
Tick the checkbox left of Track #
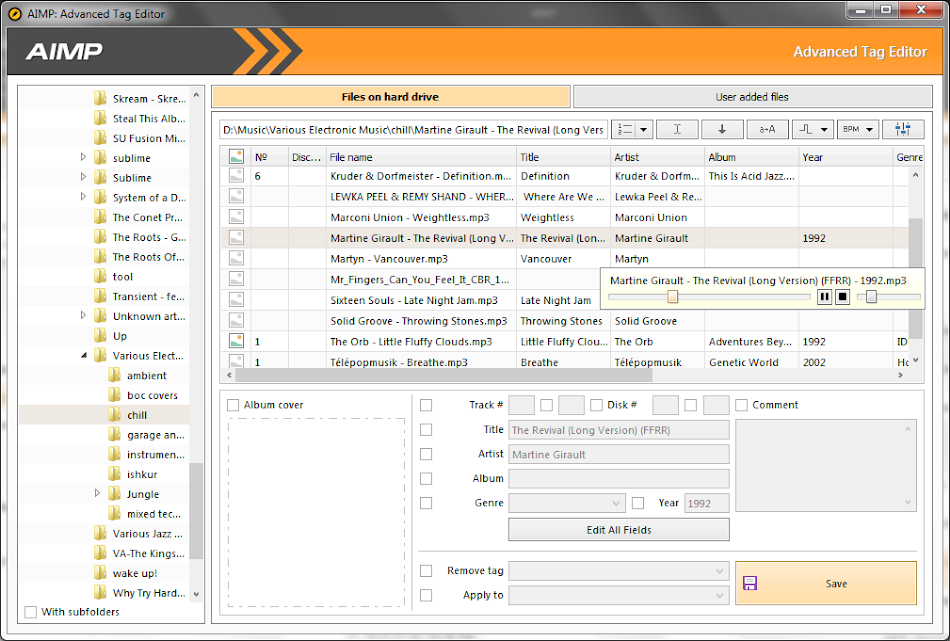[426, 405]
